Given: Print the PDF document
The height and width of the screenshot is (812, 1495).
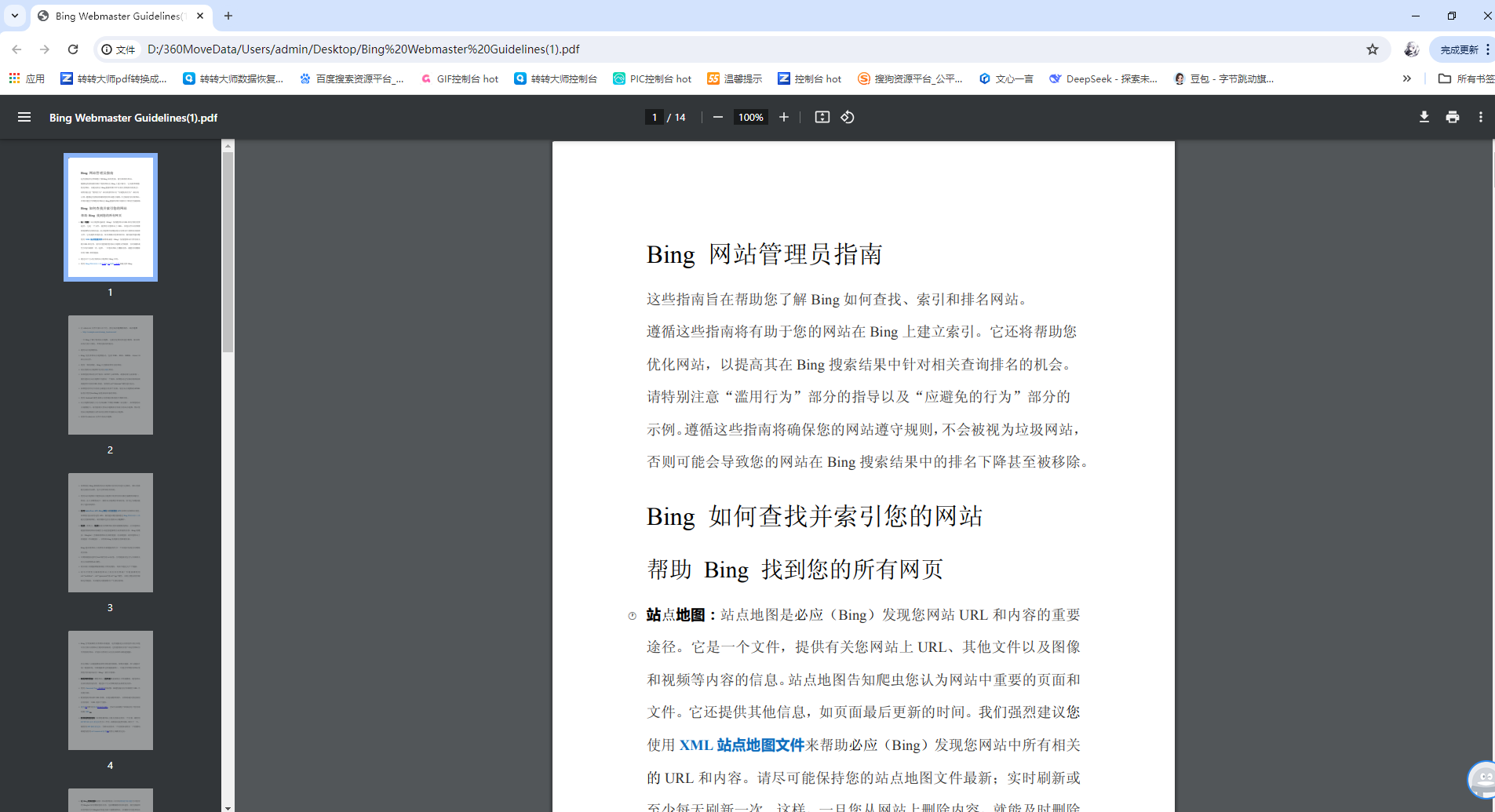Looking at the screenshot, I should click(x=1452, y=117).
